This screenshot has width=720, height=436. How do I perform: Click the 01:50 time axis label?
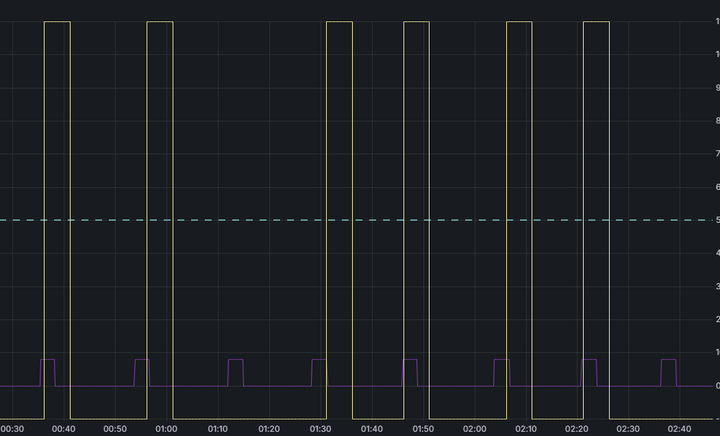[423, 429]
